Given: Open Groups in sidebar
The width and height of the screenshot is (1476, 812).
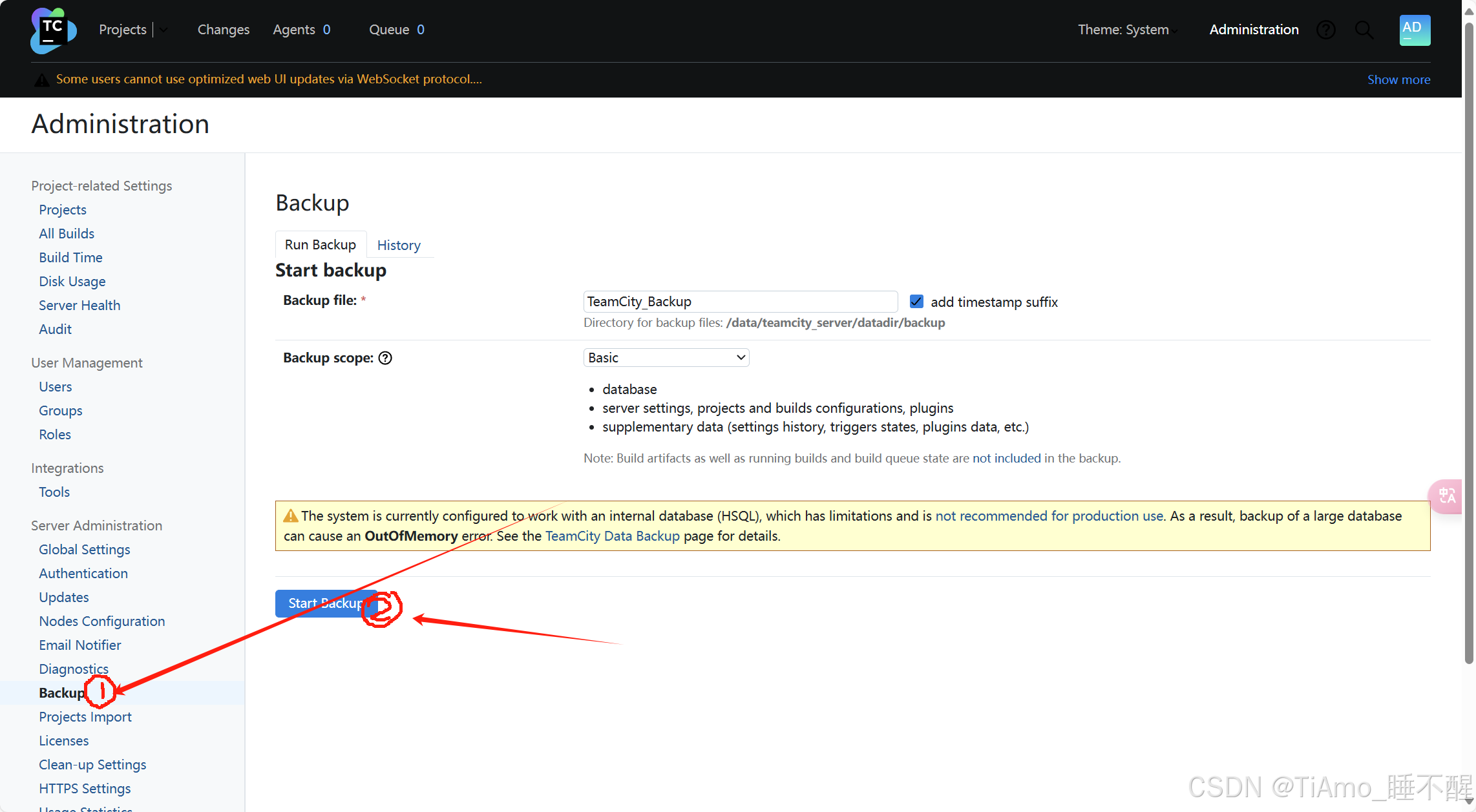Looking at the screenshot, I should click(x=60, y=410).
